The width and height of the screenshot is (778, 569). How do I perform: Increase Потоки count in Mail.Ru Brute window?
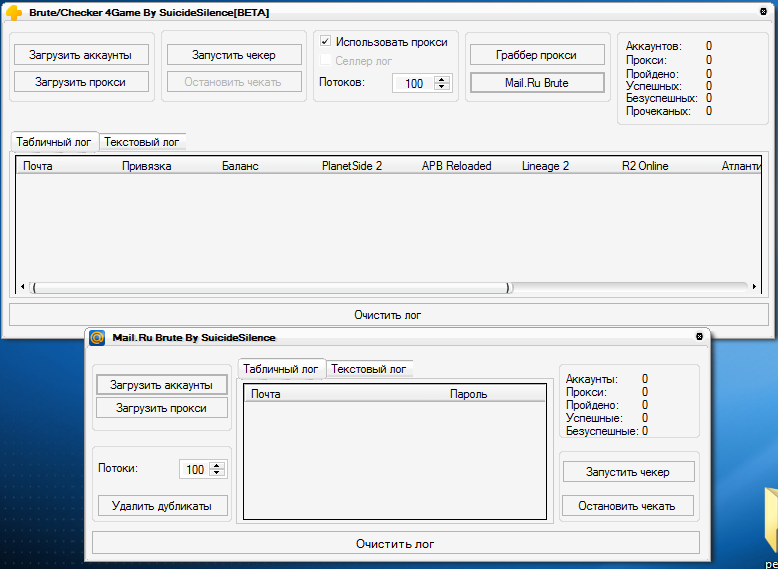[x=217, y=465]
